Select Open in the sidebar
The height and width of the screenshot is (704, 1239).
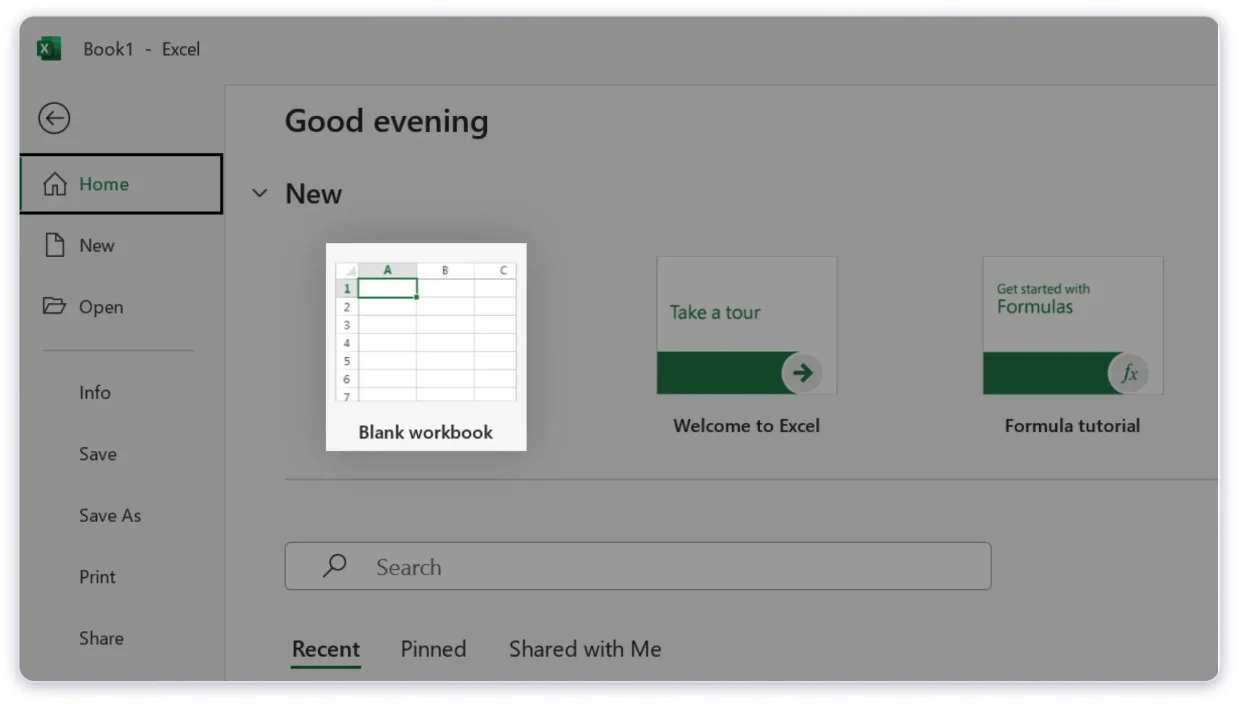pyautogui.click(x=121, y=307)
